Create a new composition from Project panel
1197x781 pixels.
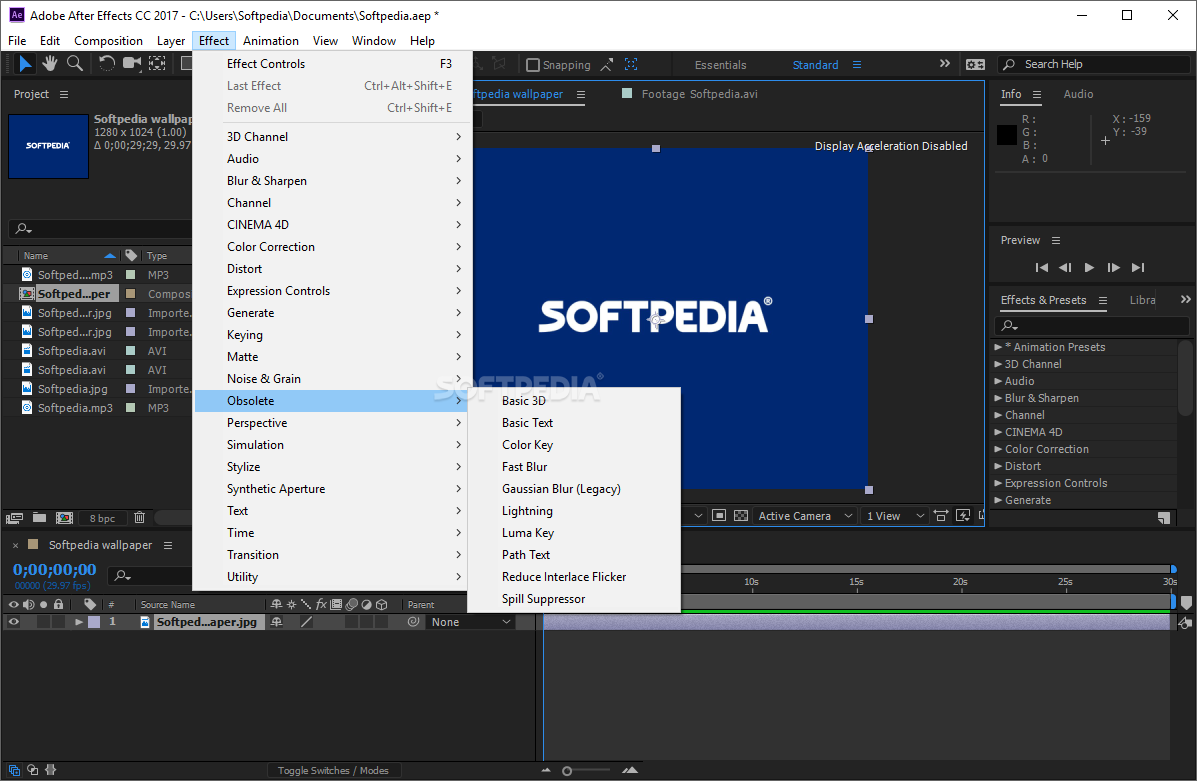65,518
